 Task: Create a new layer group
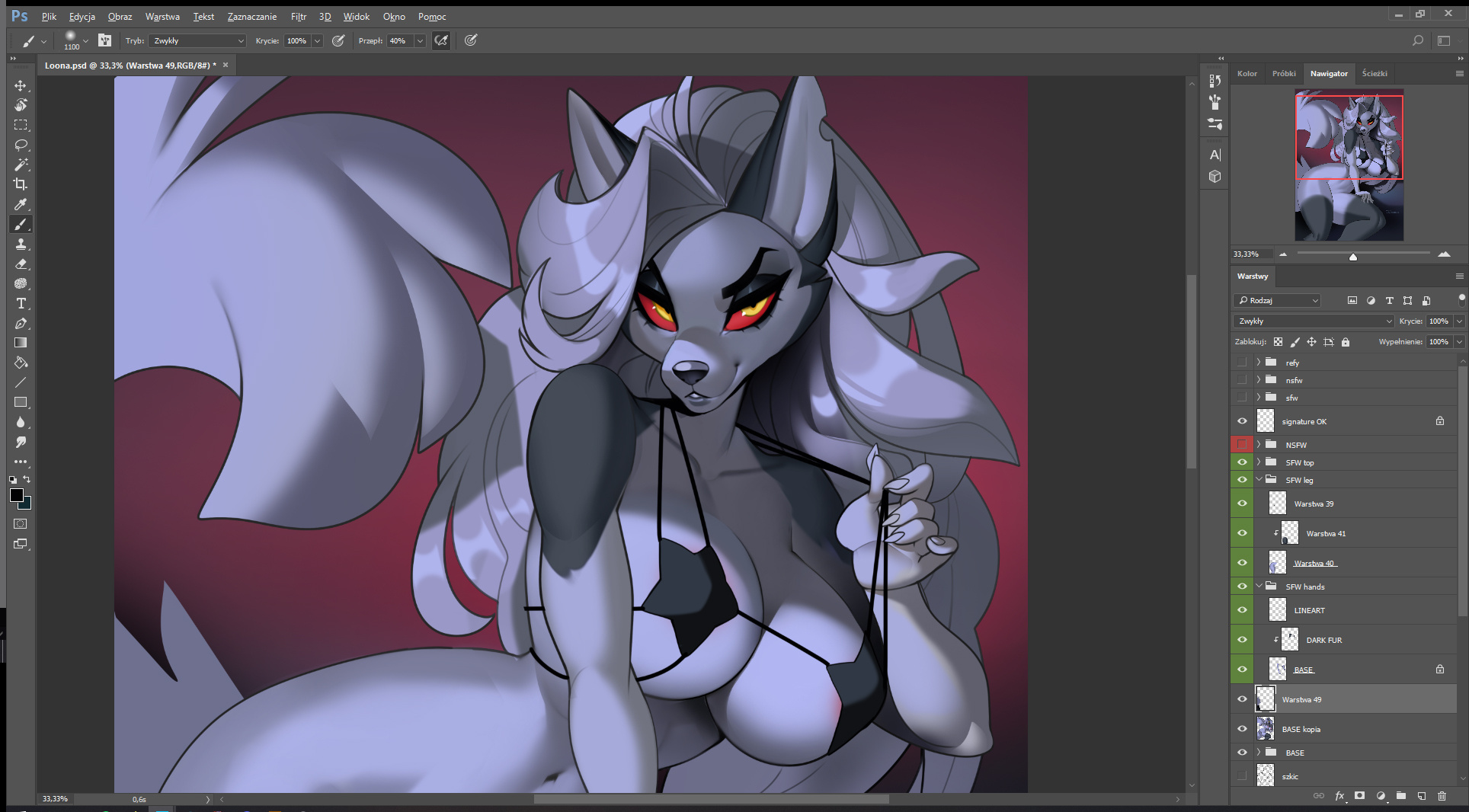tap(1401, 796)
